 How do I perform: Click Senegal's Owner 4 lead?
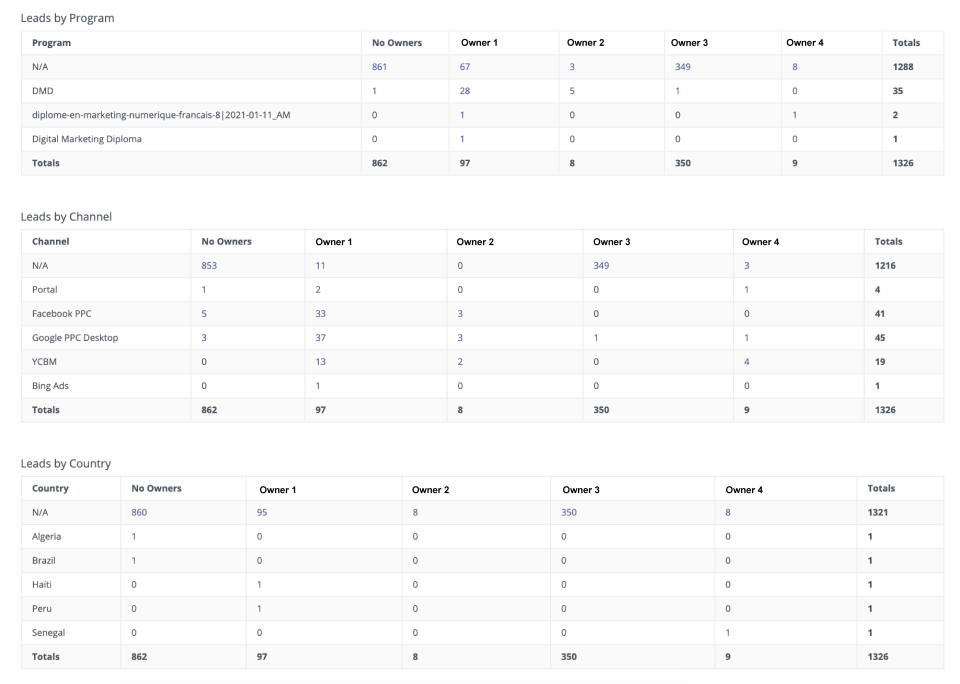(x=728, y=632)
